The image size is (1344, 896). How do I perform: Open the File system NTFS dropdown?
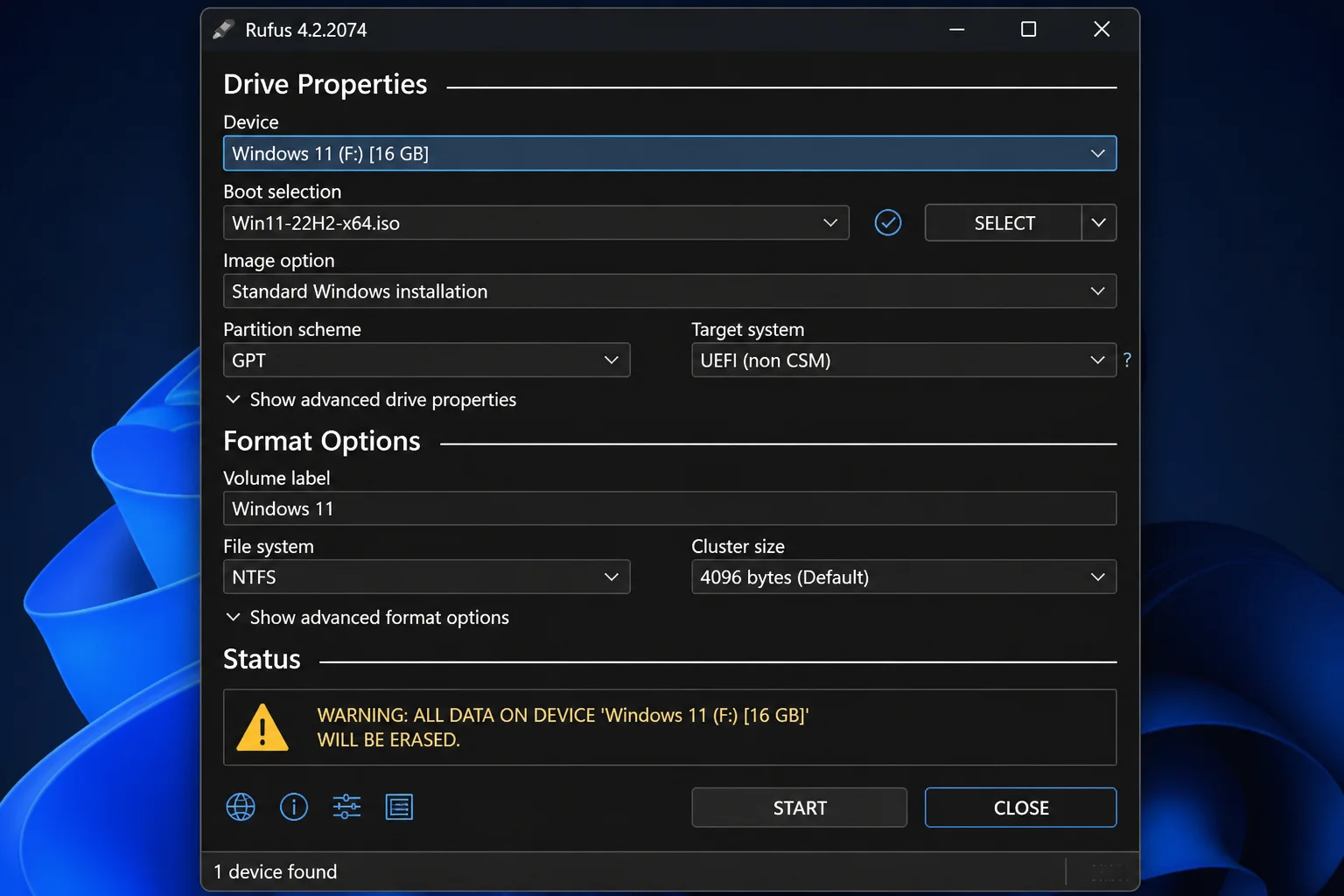click(427, 577)
